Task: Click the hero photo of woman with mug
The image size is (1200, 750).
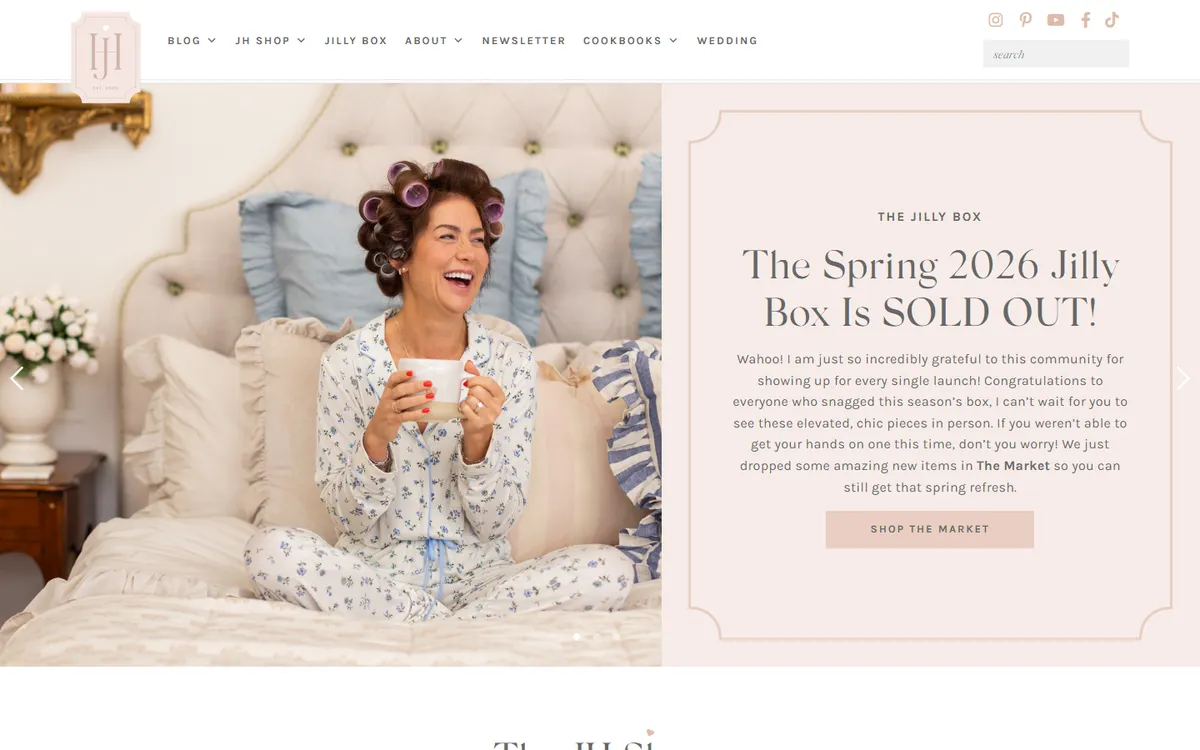Action: [330, 374]
